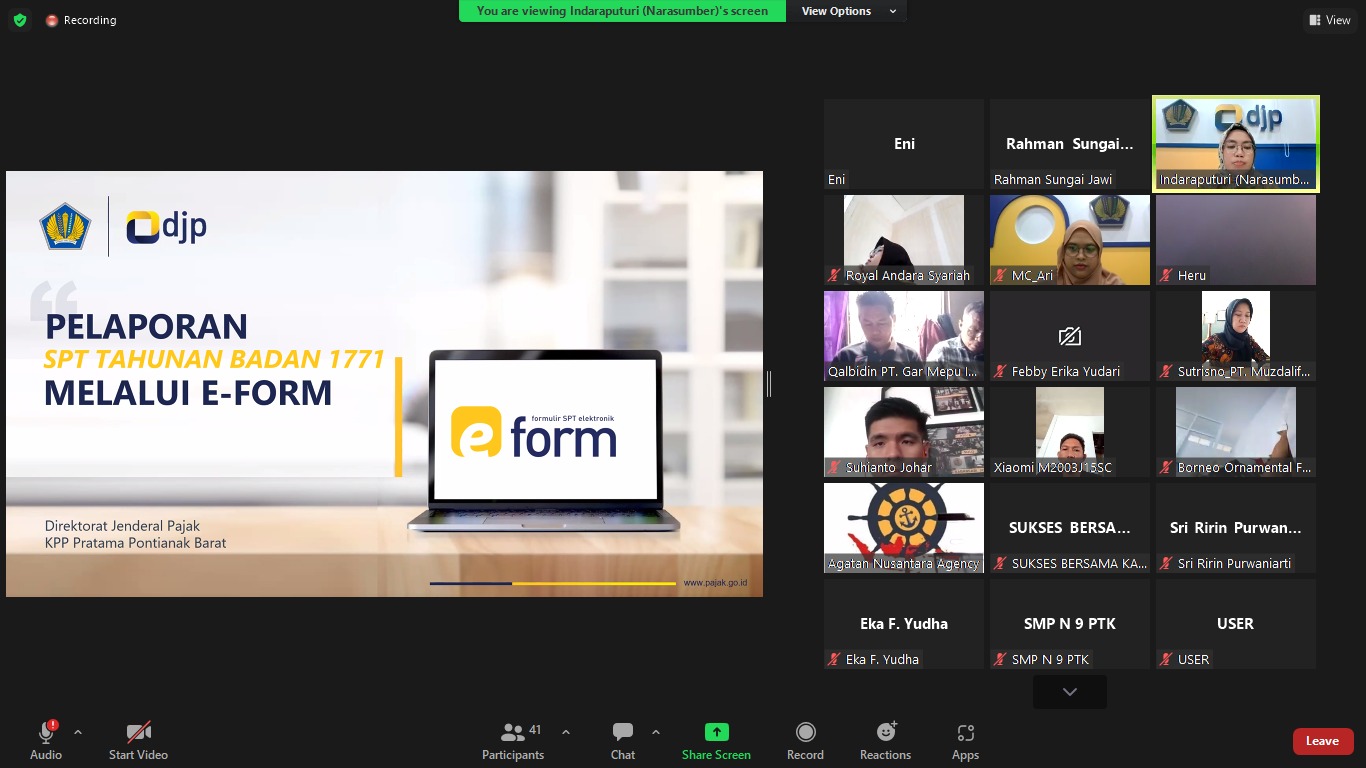Click 'PELAPORAN' slide heading
This screenshot has width=1366, height=768.
point(146,326)
